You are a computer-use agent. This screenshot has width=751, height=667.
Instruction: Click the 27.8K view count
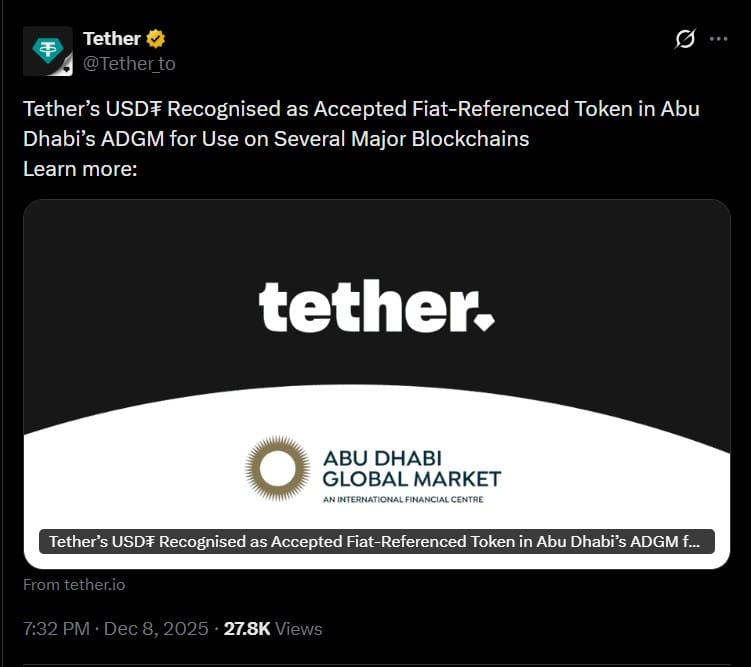245,629
